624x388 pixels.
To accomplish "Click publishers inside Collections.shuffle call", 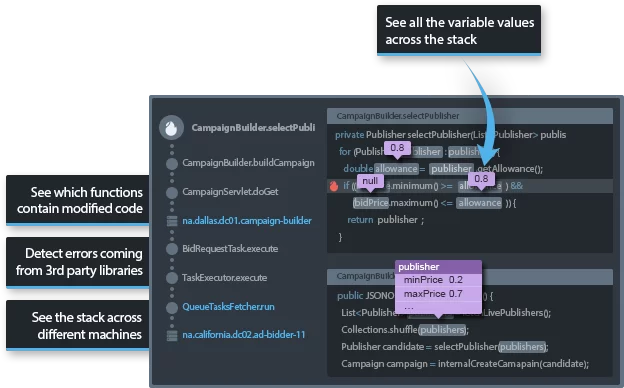I will click(442, 330).
